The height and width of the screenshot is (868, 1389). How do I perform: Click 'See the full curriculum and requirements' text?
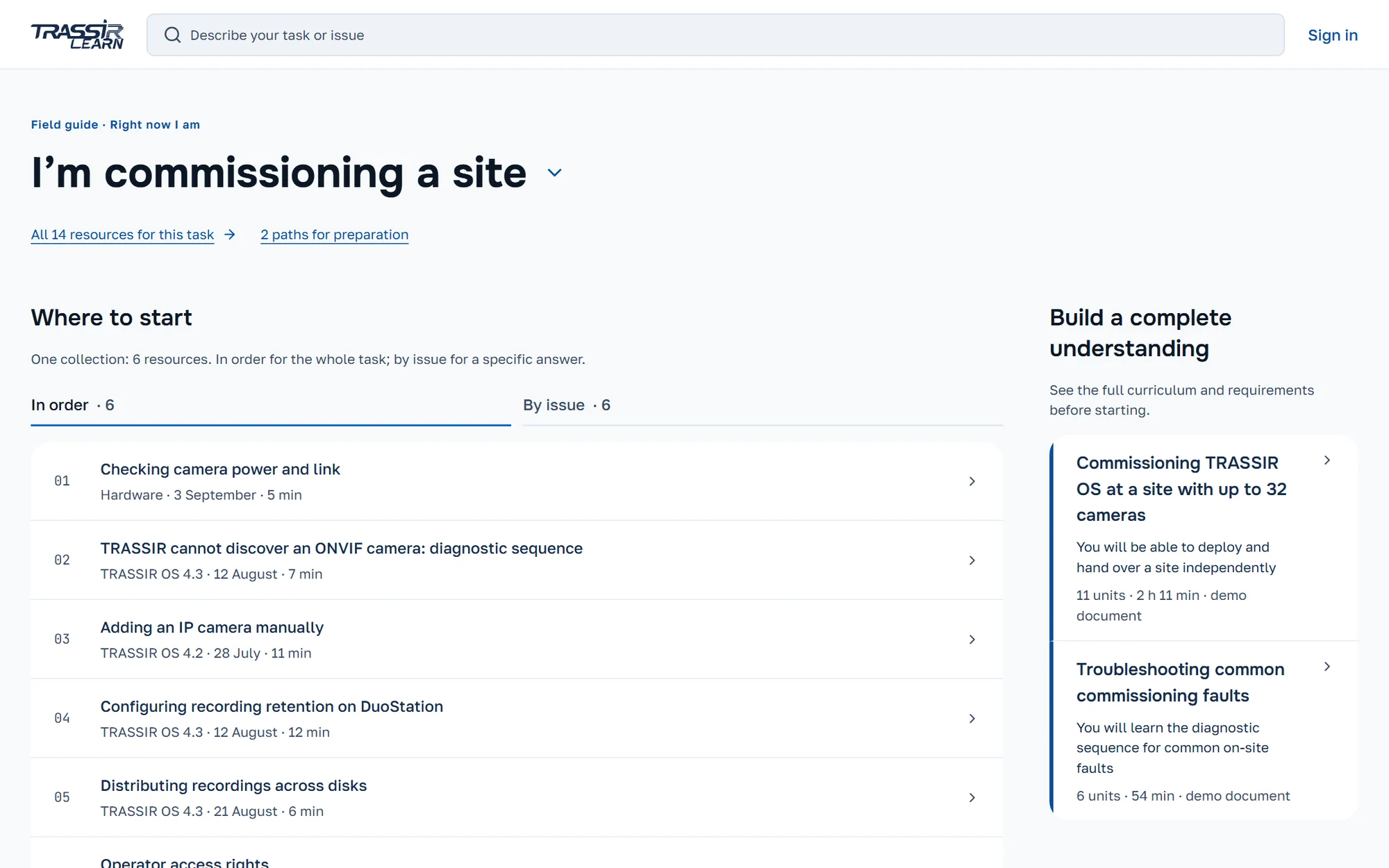(x=1182, y=400)
